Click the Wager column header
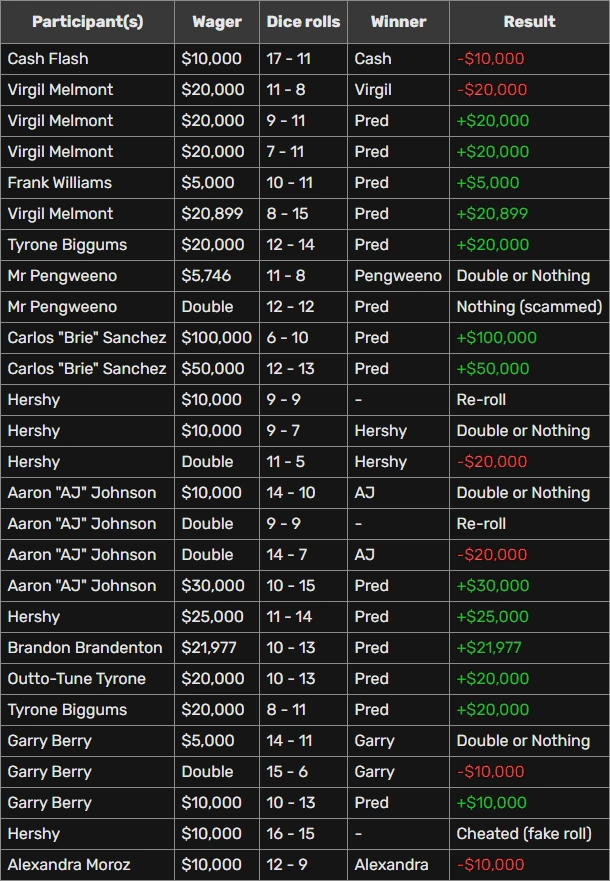This screenshot has height=881, width=610. tap(216, 21)
